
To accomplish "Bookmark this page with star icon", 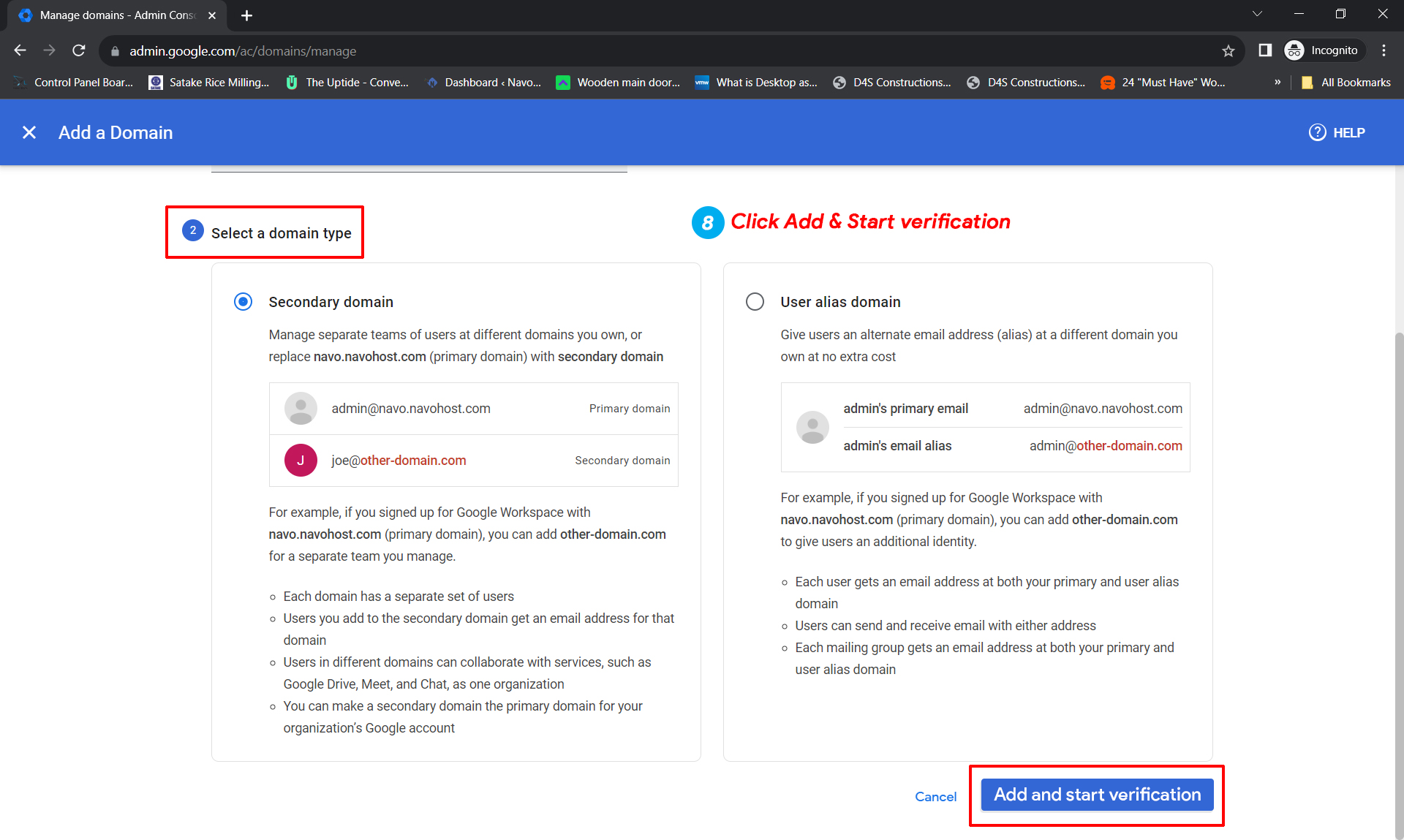I will point(1228,50).
